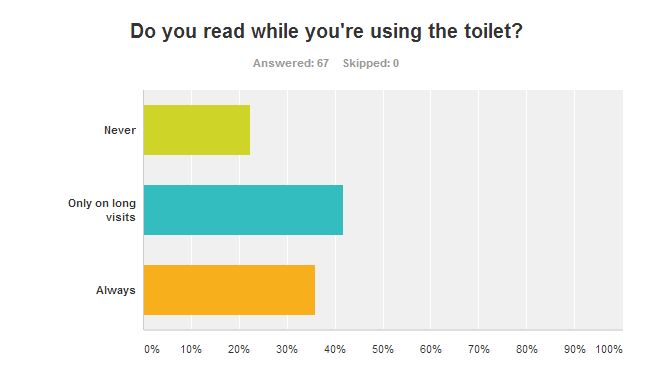Click the 100% axis label
The height and width of the screenshot is (372, 651).
pos(609,349)
